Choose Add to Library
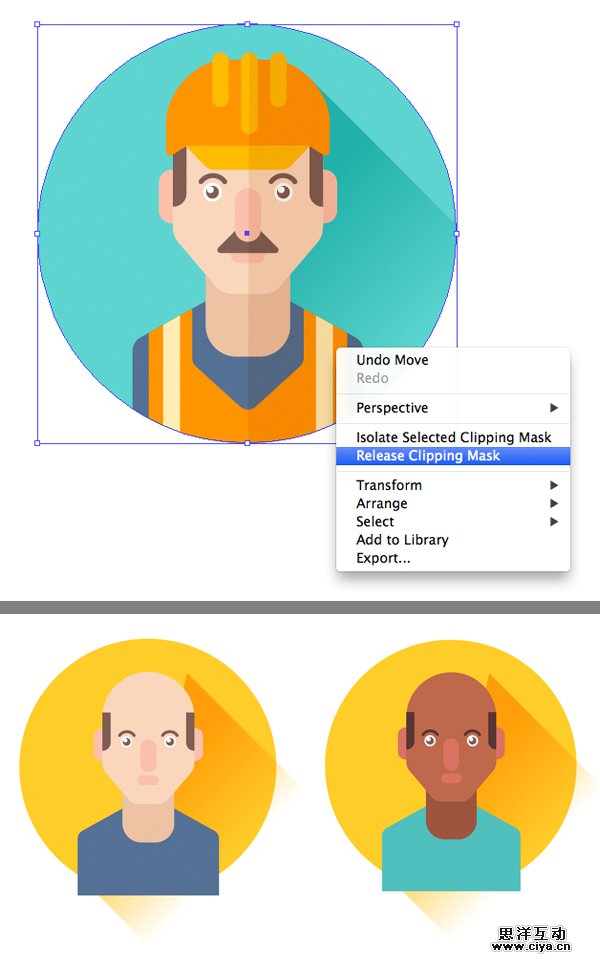Viewport: 600px width, 962px height. [x=453, y=540]
